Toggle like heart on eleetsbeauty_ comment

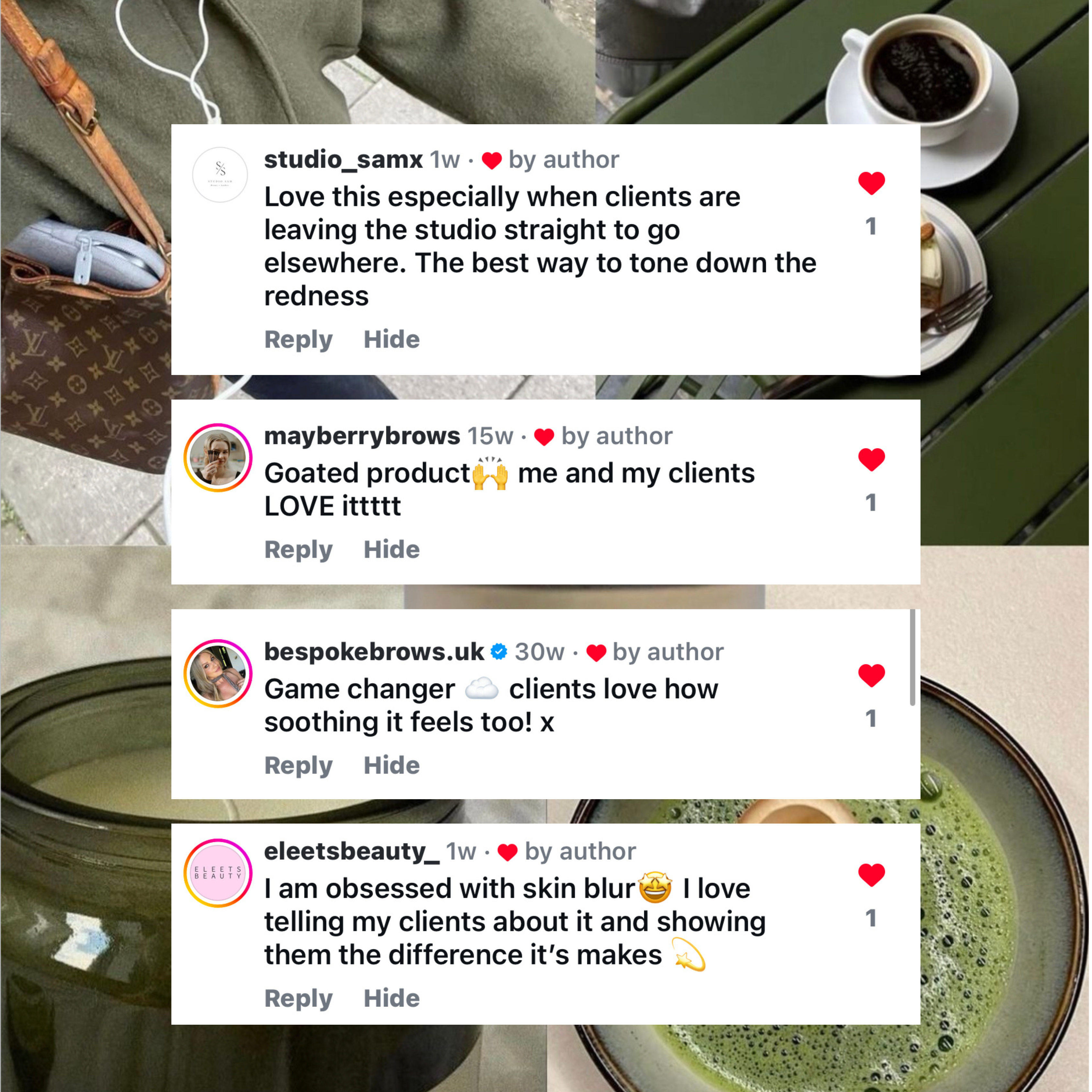coord(871,874)
